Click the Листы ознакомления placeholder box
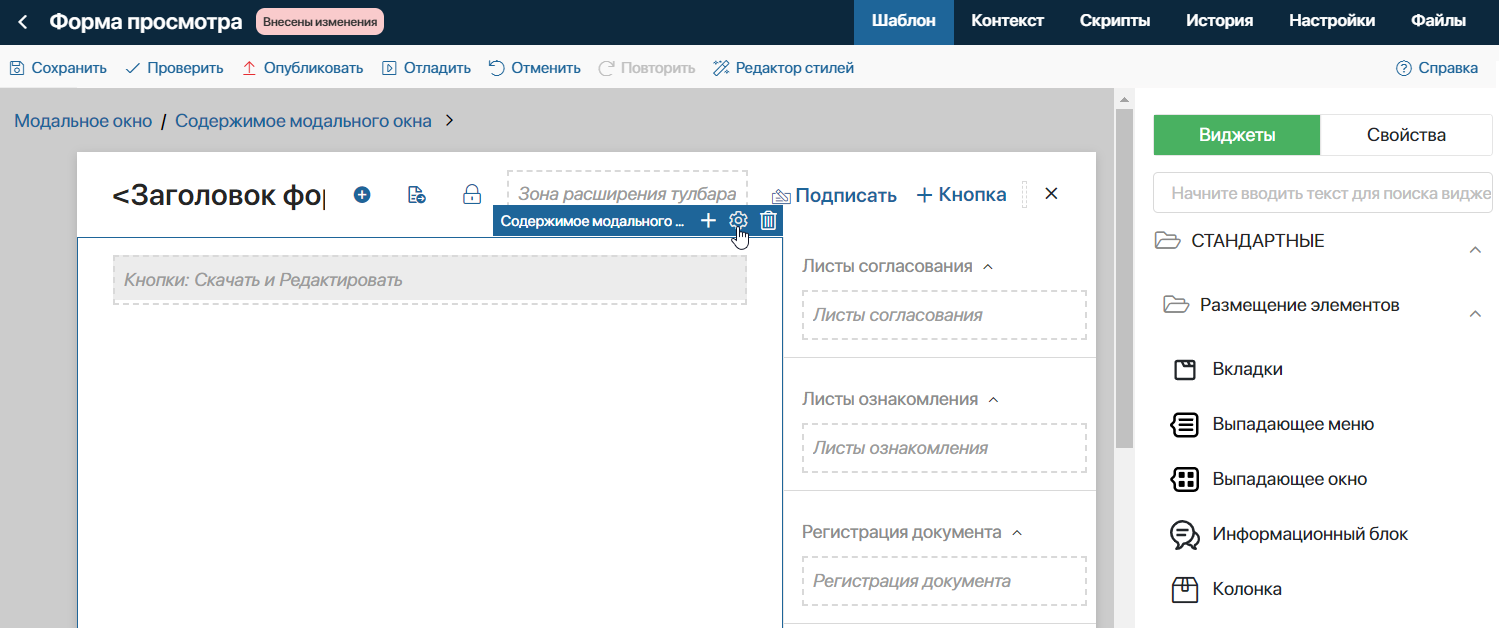The width and height of the screenshot is (1499, 628). [944, 448]
